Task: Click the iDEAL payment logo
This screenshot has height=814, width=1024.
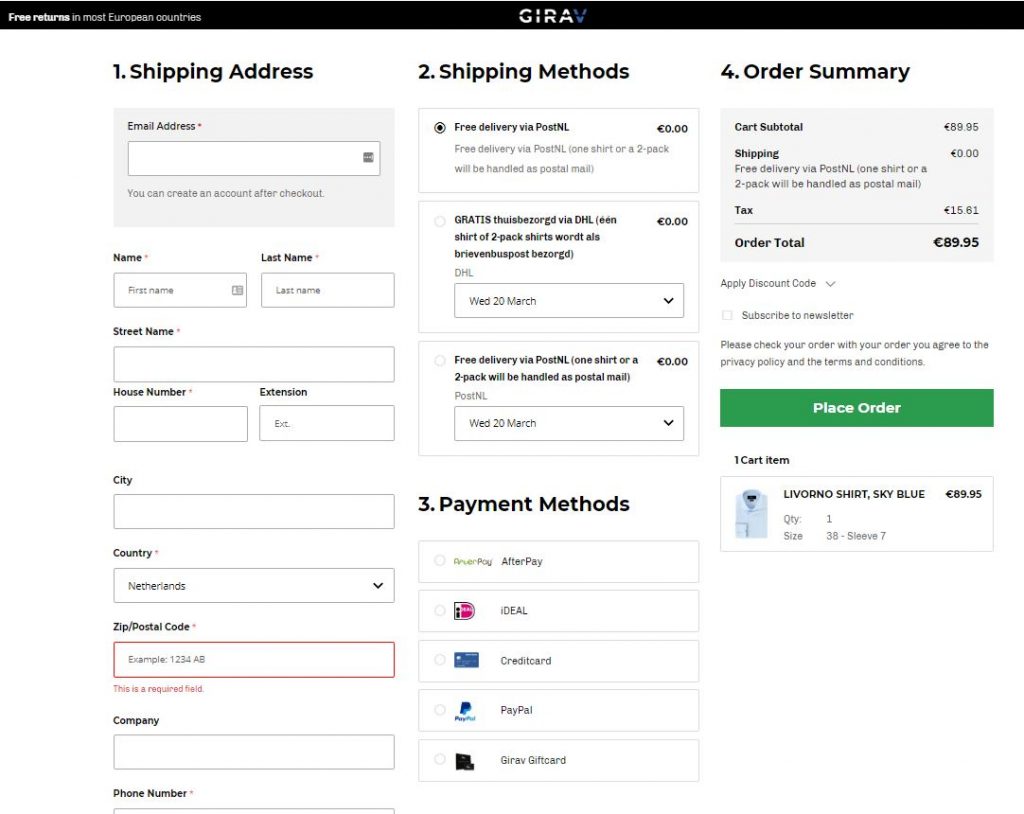Action: [x=464, y=611]
